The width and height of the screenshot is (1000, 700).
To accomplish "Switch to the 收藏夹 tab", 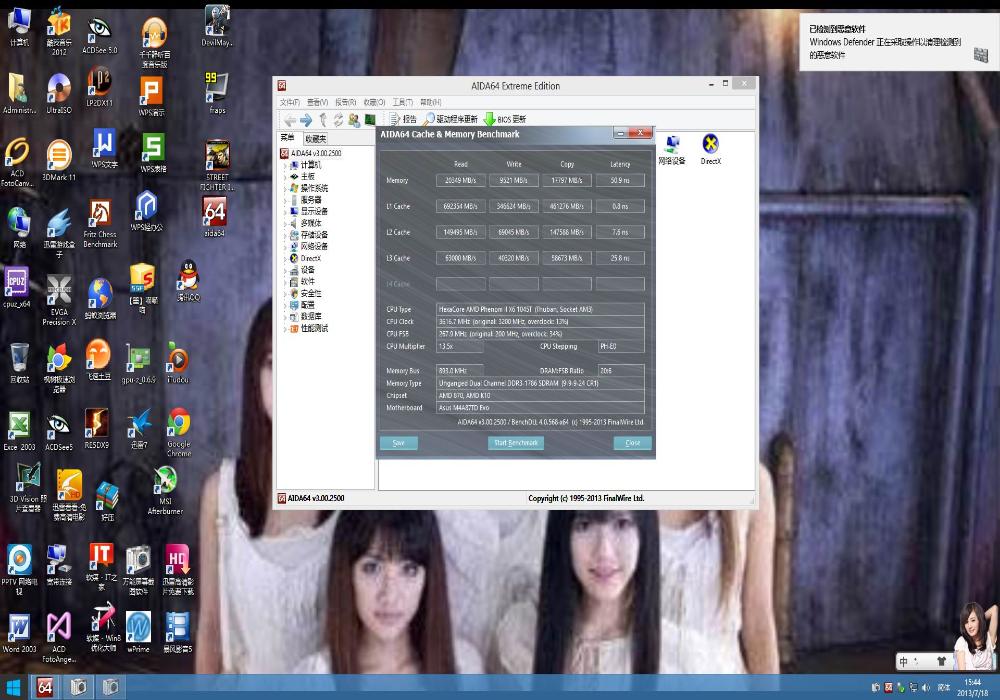I will 316,138.
